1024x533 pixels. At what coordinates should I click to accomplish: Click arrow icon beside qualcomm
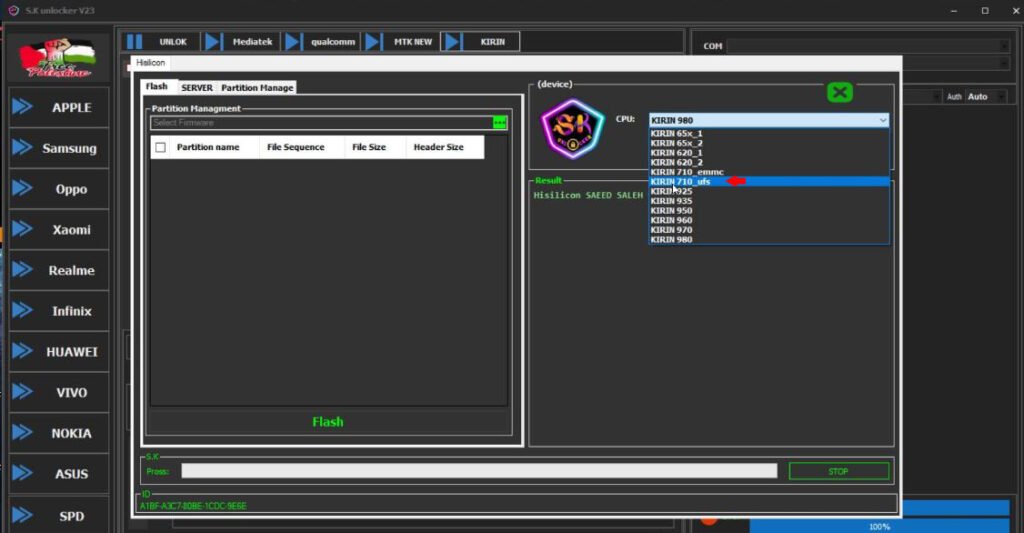[x=293, y=42]
